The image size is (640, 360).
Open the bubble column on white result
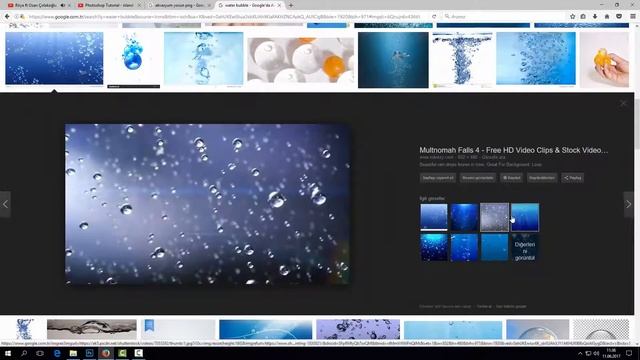462,60
